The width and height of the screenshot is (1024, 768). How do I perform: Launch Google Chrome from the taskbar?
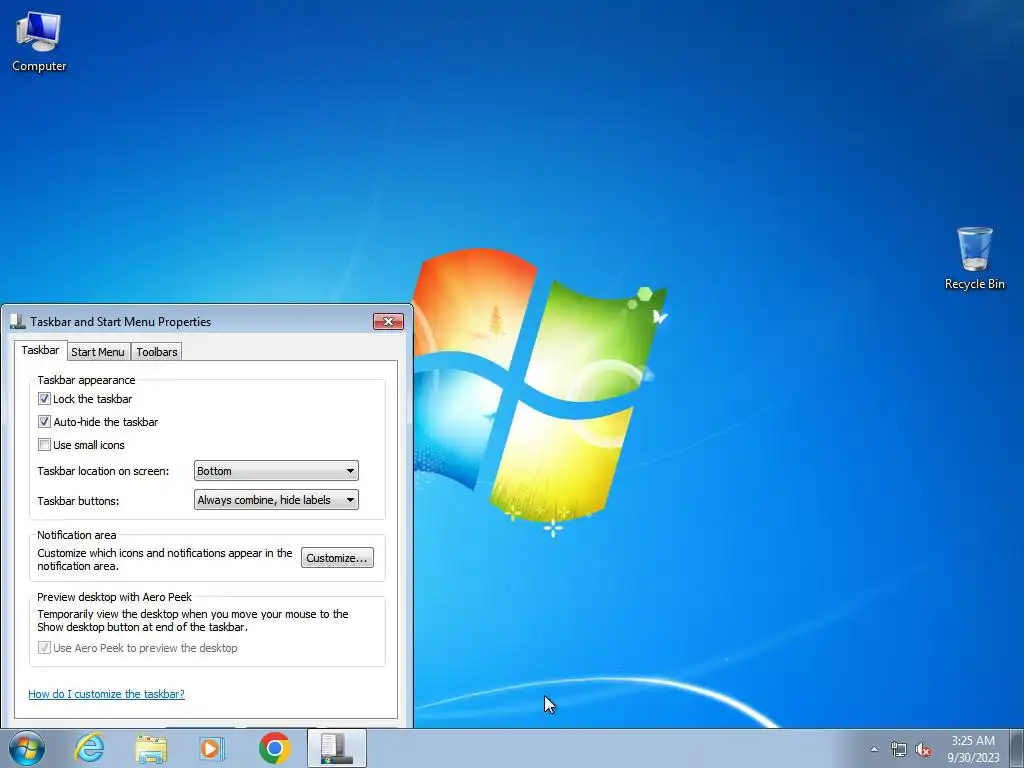[x=274, y=748]
